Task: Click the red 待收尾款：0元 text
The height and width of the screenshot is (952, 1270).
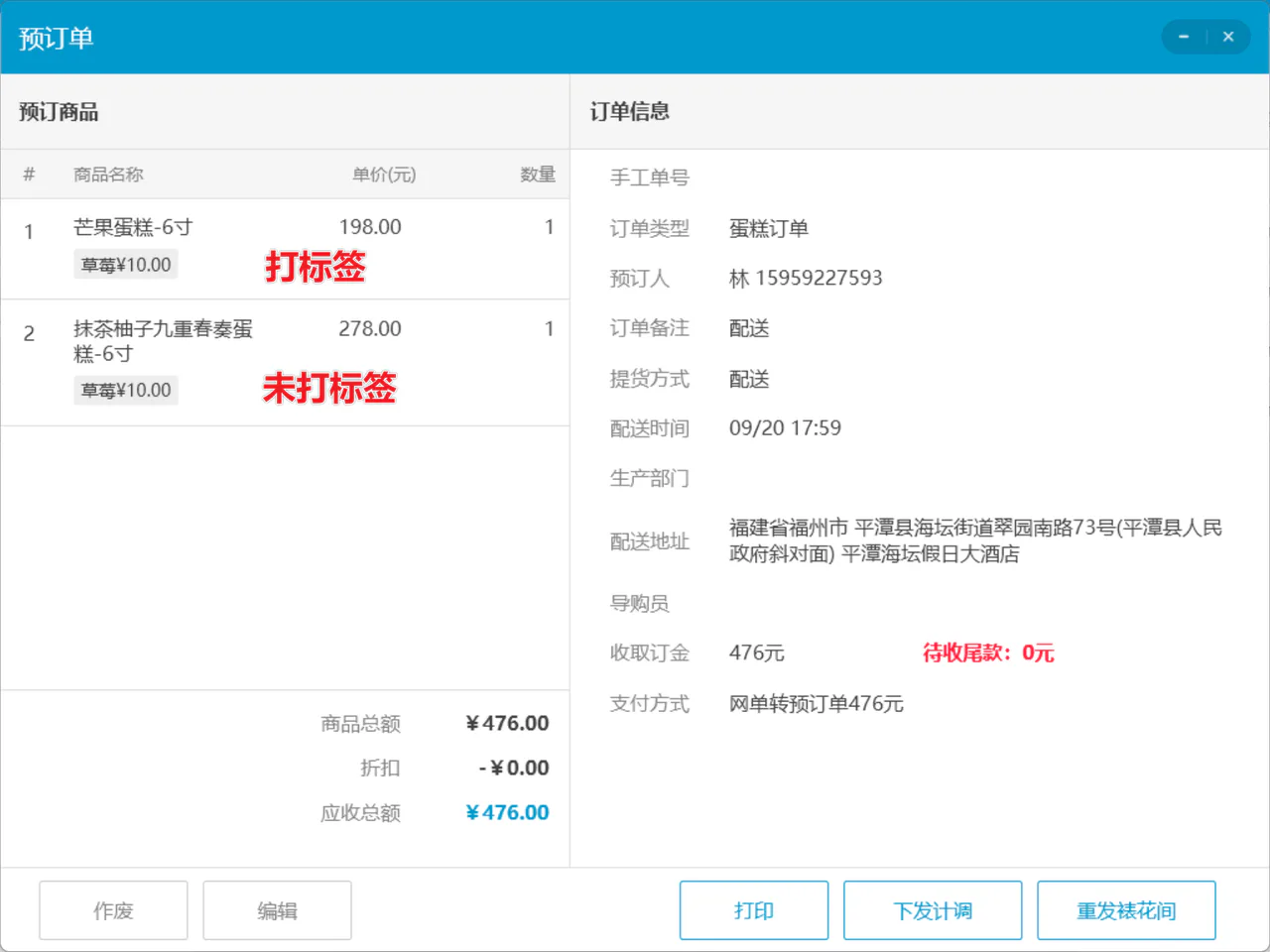Action: pyautogui.click(x=988, y=653)
